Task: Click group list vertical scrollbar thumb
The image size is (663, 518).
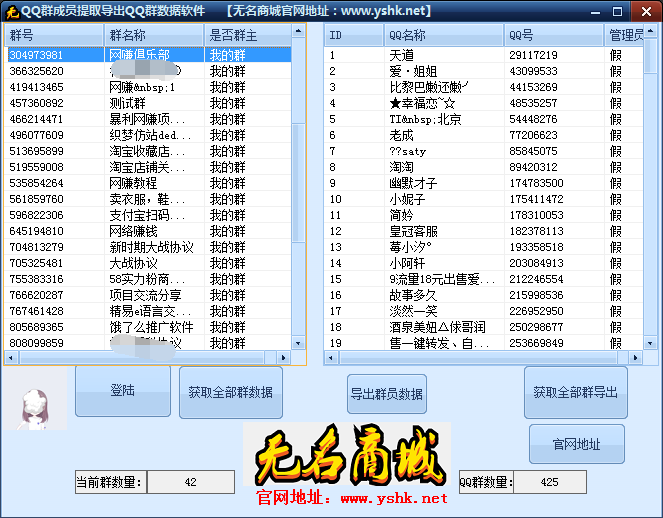Action: (299, 183)
